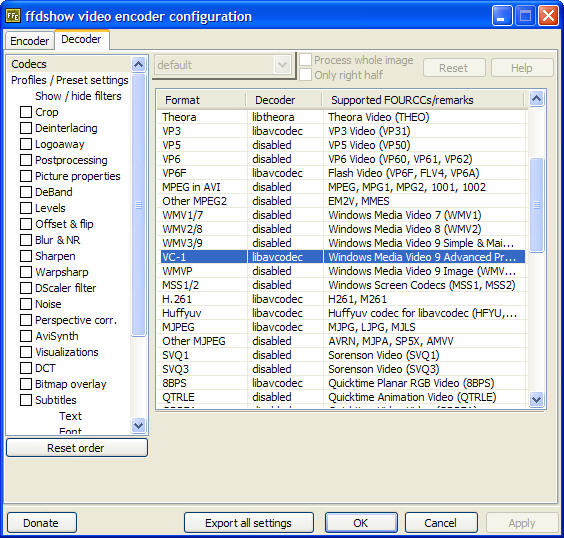The height and width of the screenshot is (538, 564).
Task: Open decoder cell for WMV3/9 row
Action: 285,243
